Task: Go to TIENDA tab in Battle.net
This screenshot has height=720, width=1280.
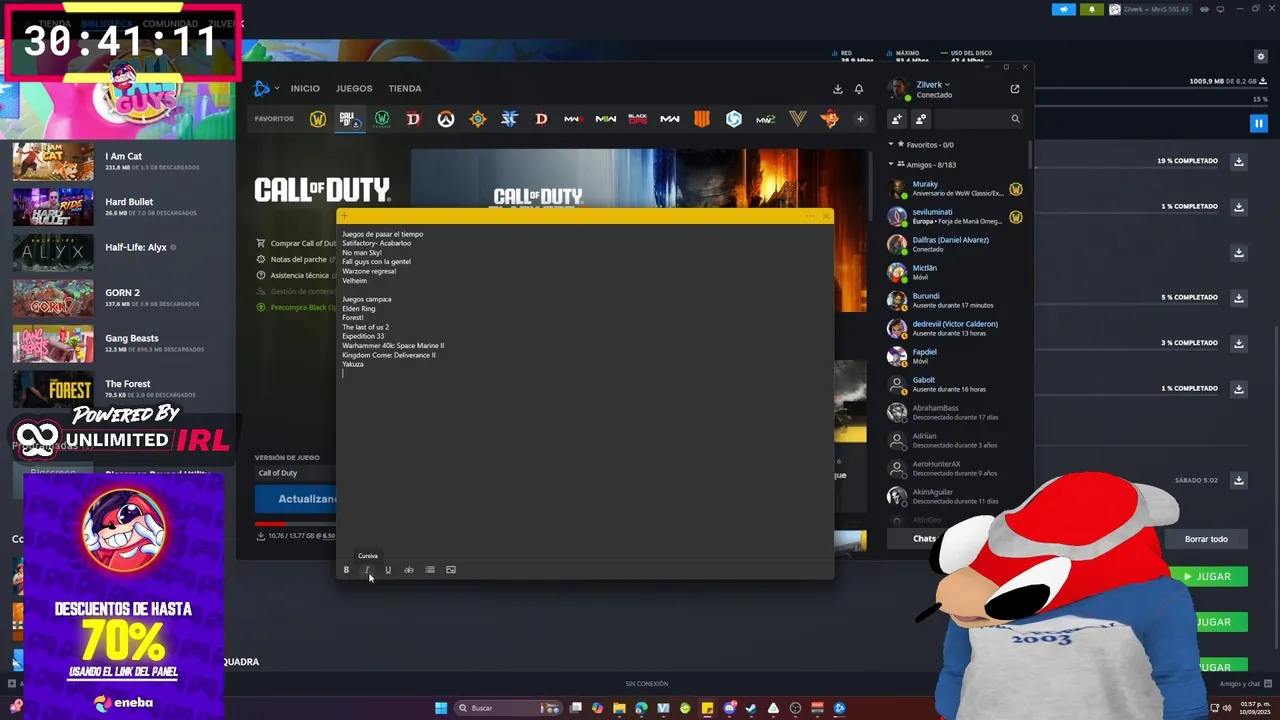Action: (405, 89)
